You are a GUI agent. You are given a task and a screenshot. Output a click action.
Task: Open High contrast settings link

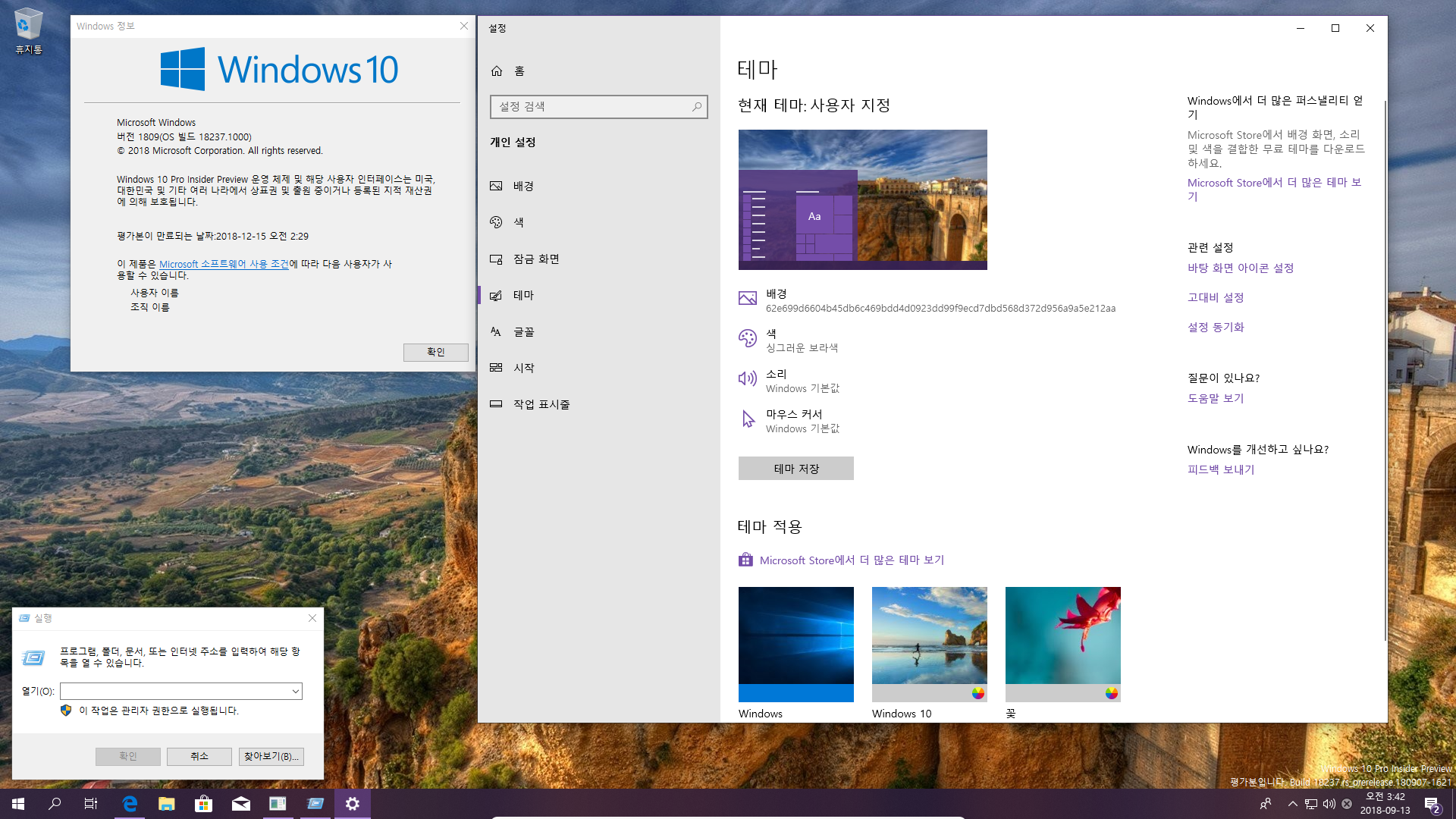coord(1216,297)
